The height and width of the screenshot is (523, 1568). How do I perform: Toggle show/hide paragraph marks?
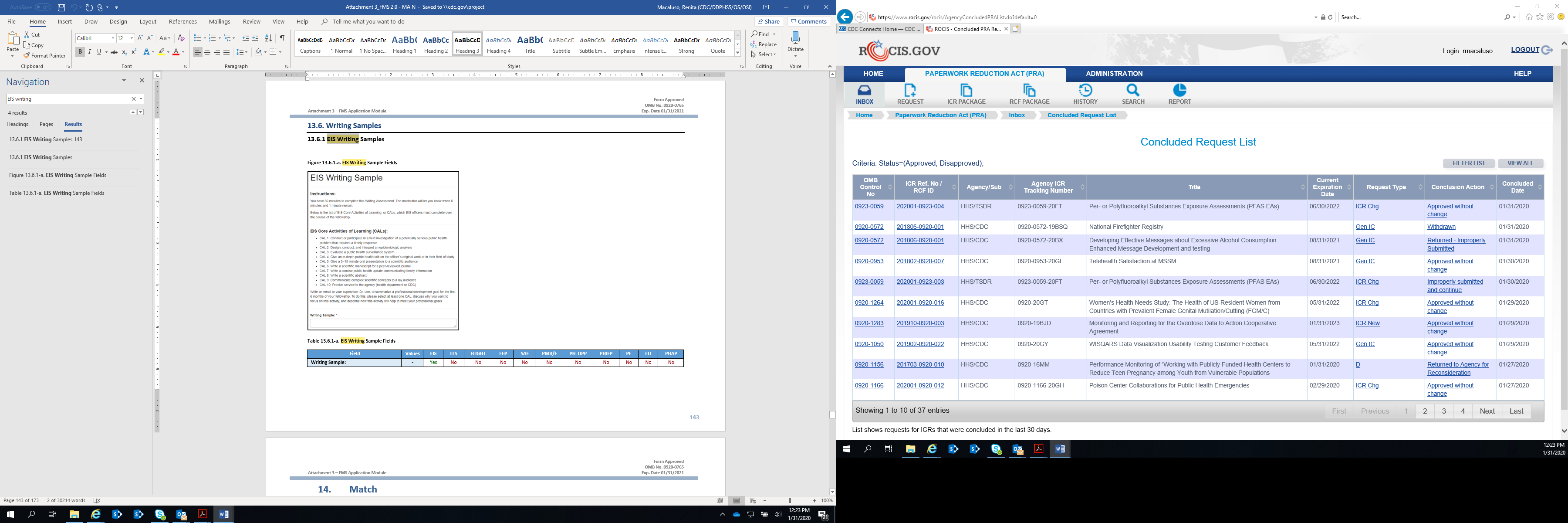282,38
